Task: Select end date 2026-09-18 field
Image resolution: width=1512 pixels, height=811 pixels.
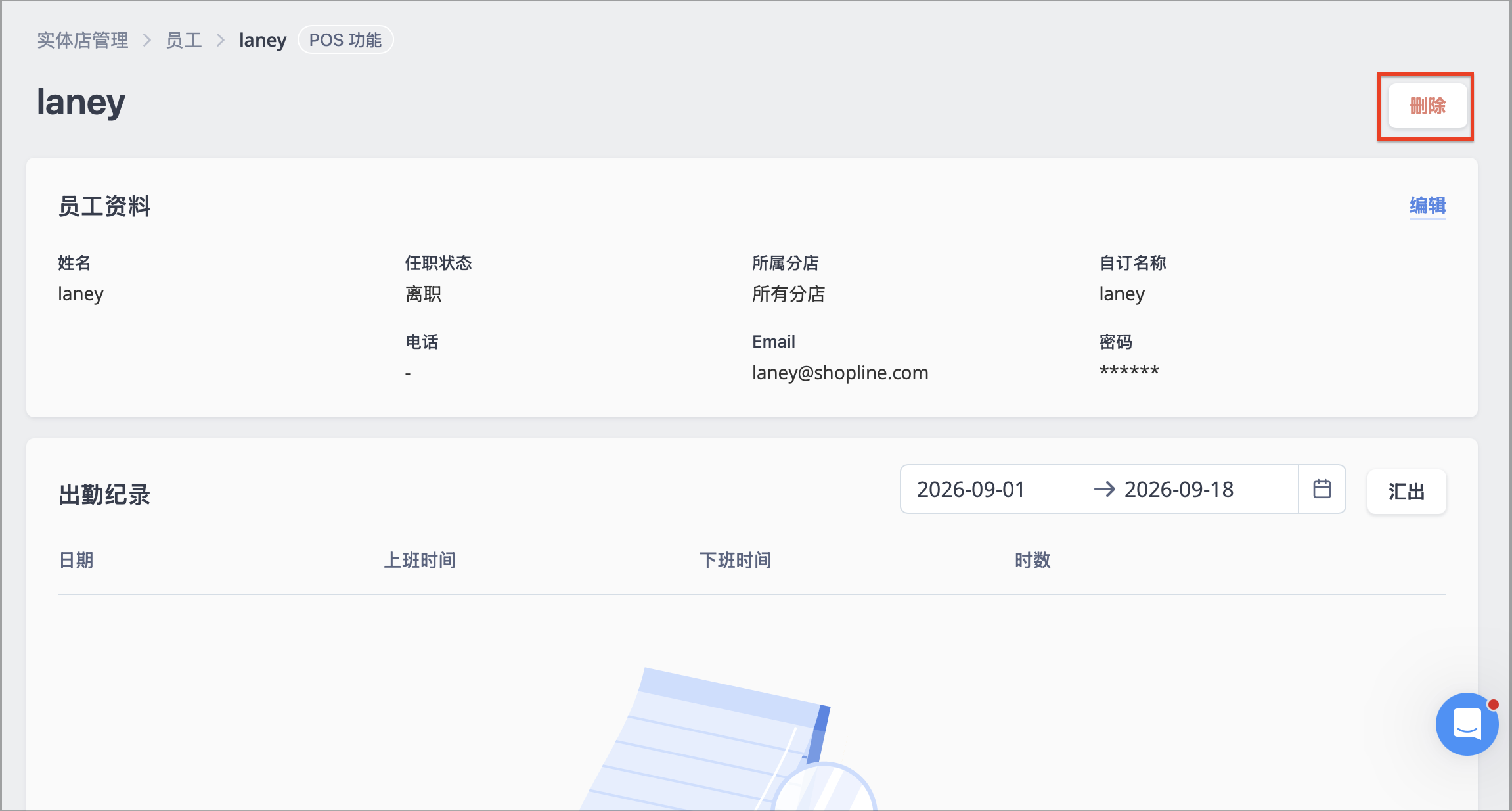Action: pos(1179,490)
